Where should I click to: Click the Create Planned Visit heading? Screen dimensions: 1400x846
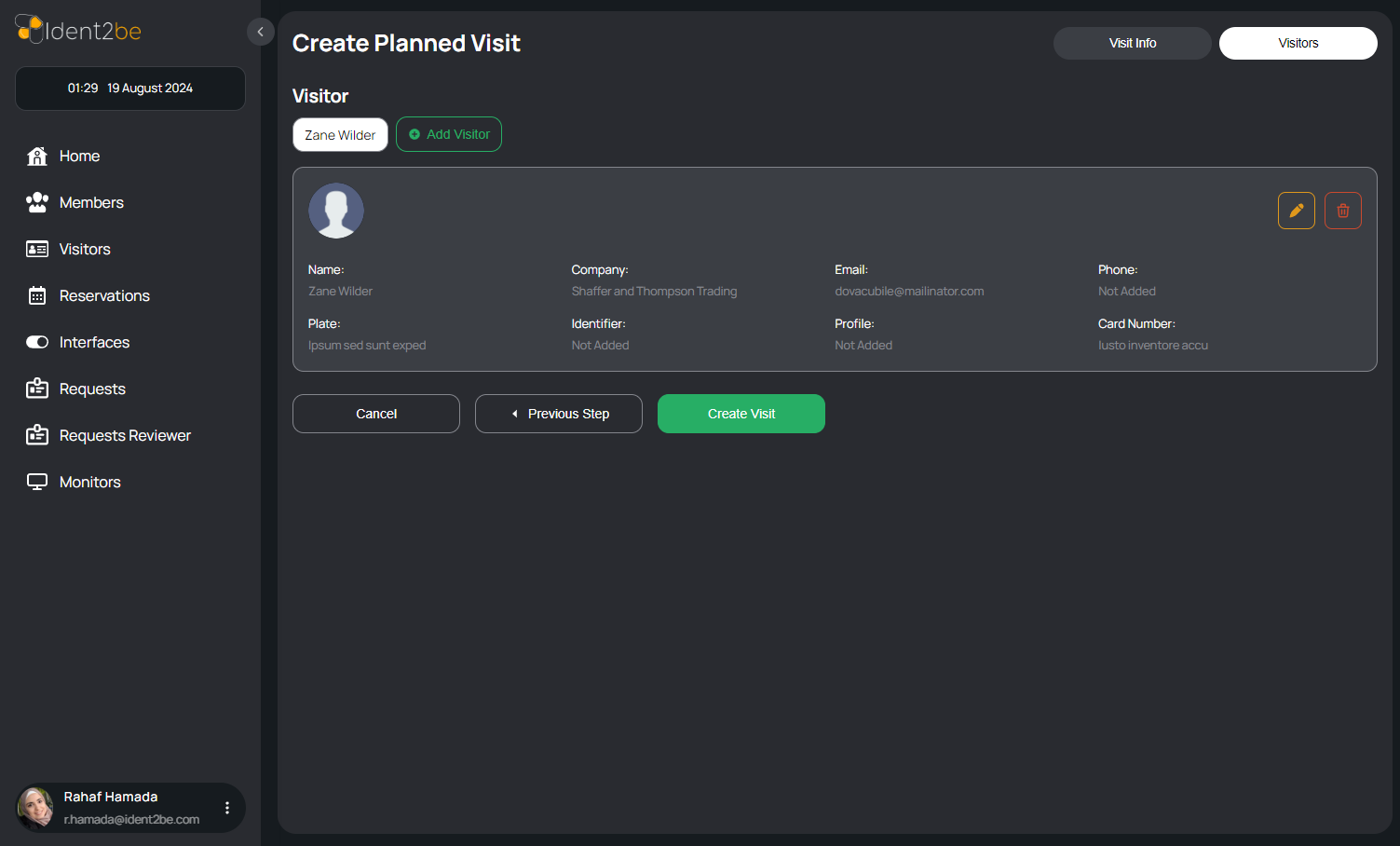pyautogui.click(x=406, y=43)
